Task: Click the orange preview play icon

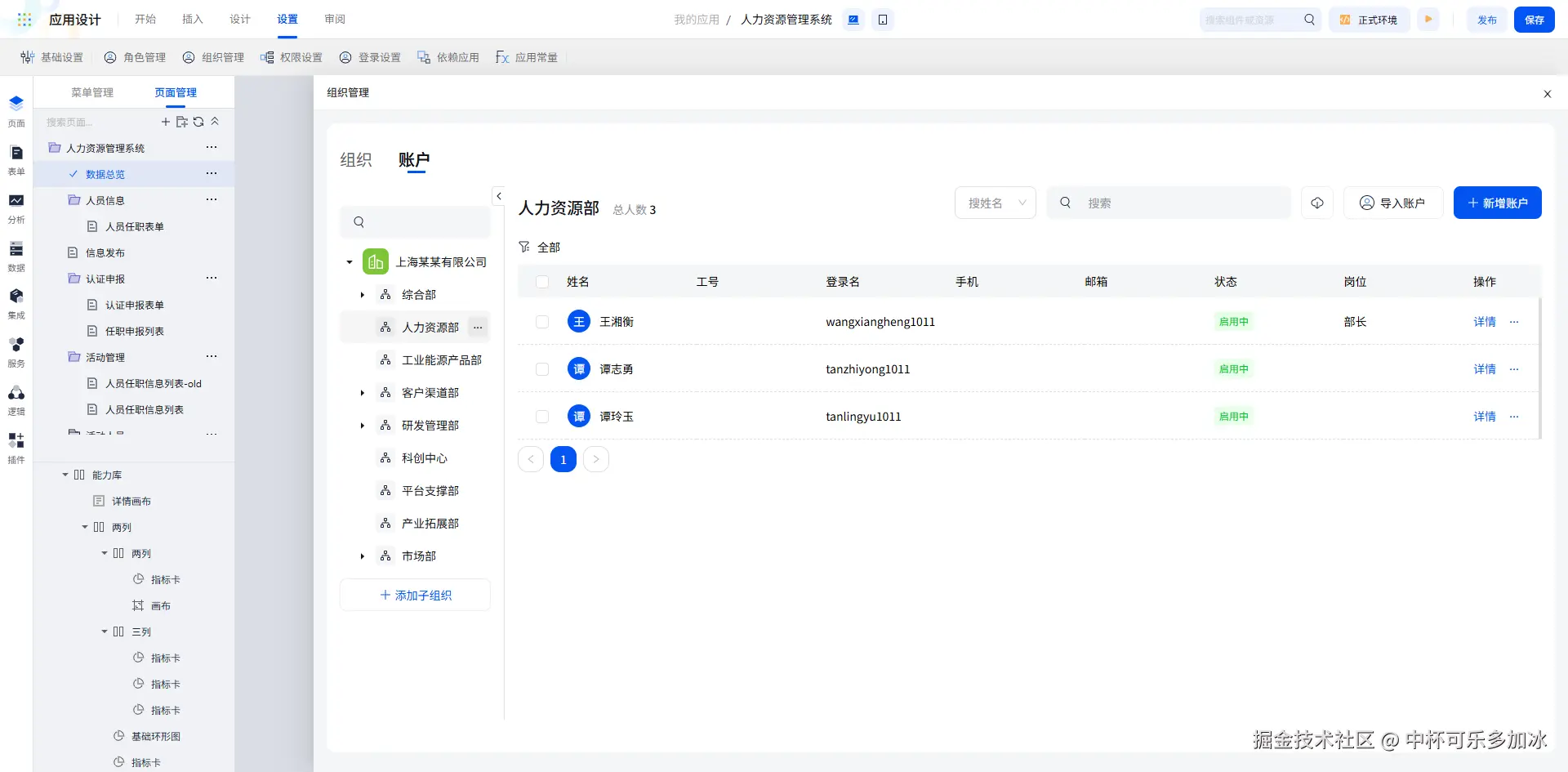Action: pyautogui.click(x=1428, y=20)
